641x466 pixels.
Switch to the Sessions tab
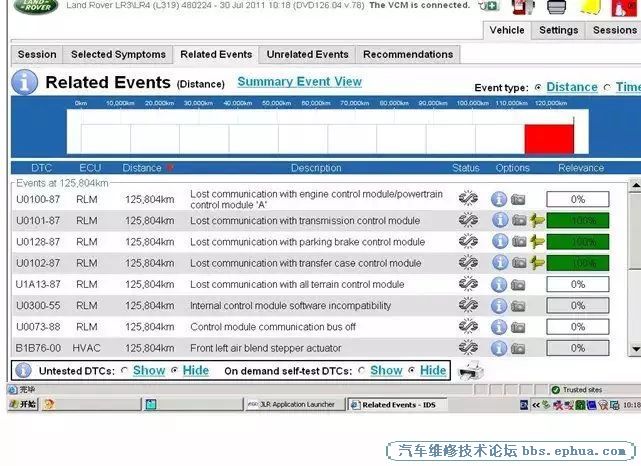tap(614, 30)
